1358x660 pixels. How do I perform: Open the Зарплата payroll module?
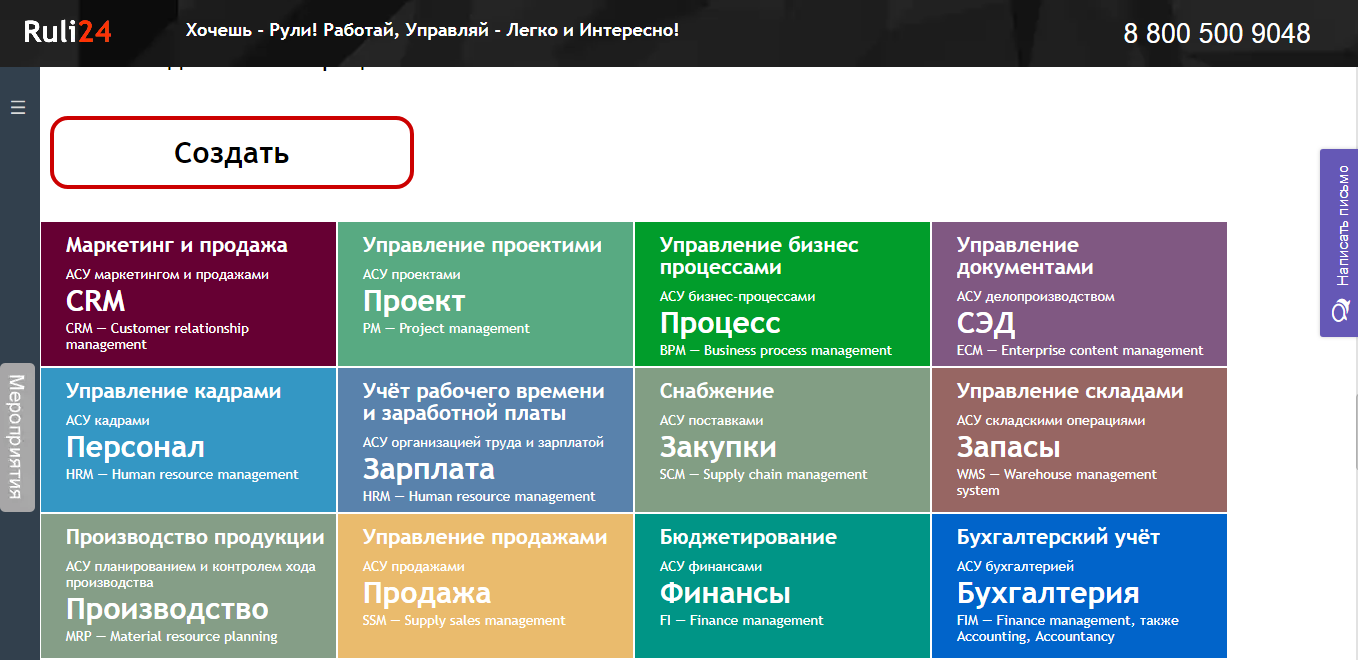click(x=485, y=440)
